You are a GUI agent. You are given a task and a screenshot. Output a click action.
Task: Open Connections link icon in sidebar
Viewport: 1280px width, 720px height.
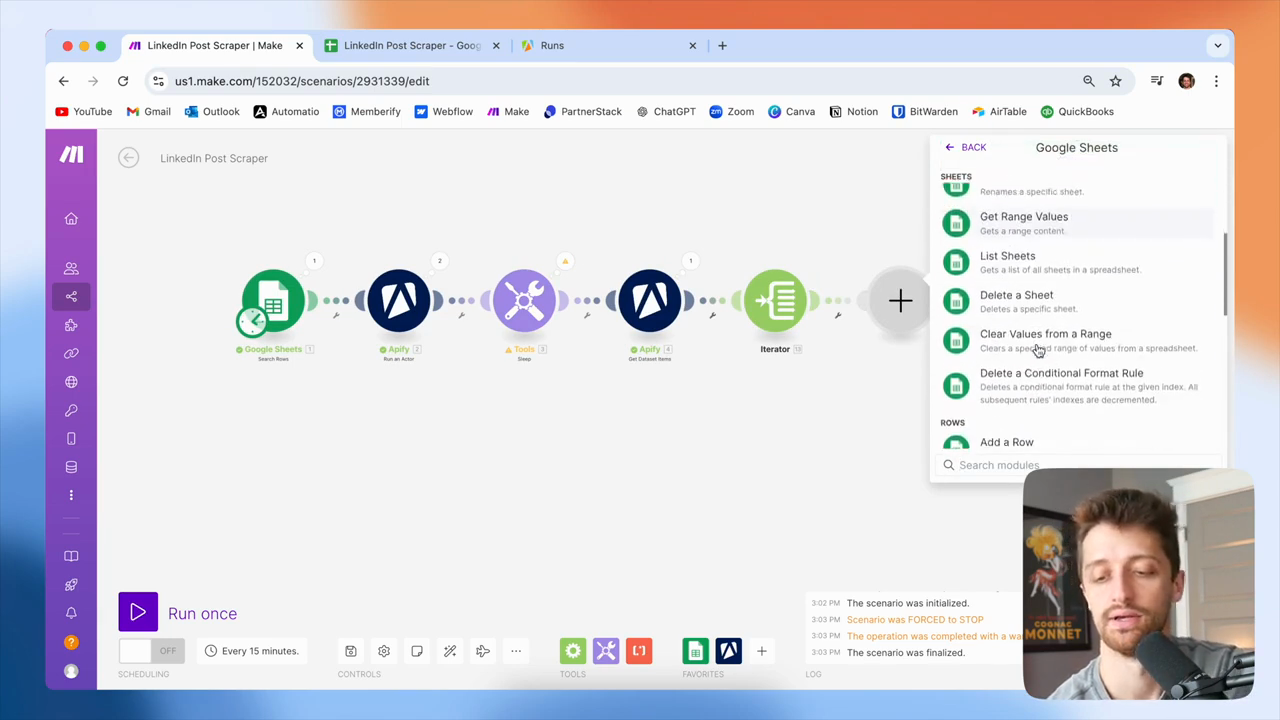coord(71,353)
